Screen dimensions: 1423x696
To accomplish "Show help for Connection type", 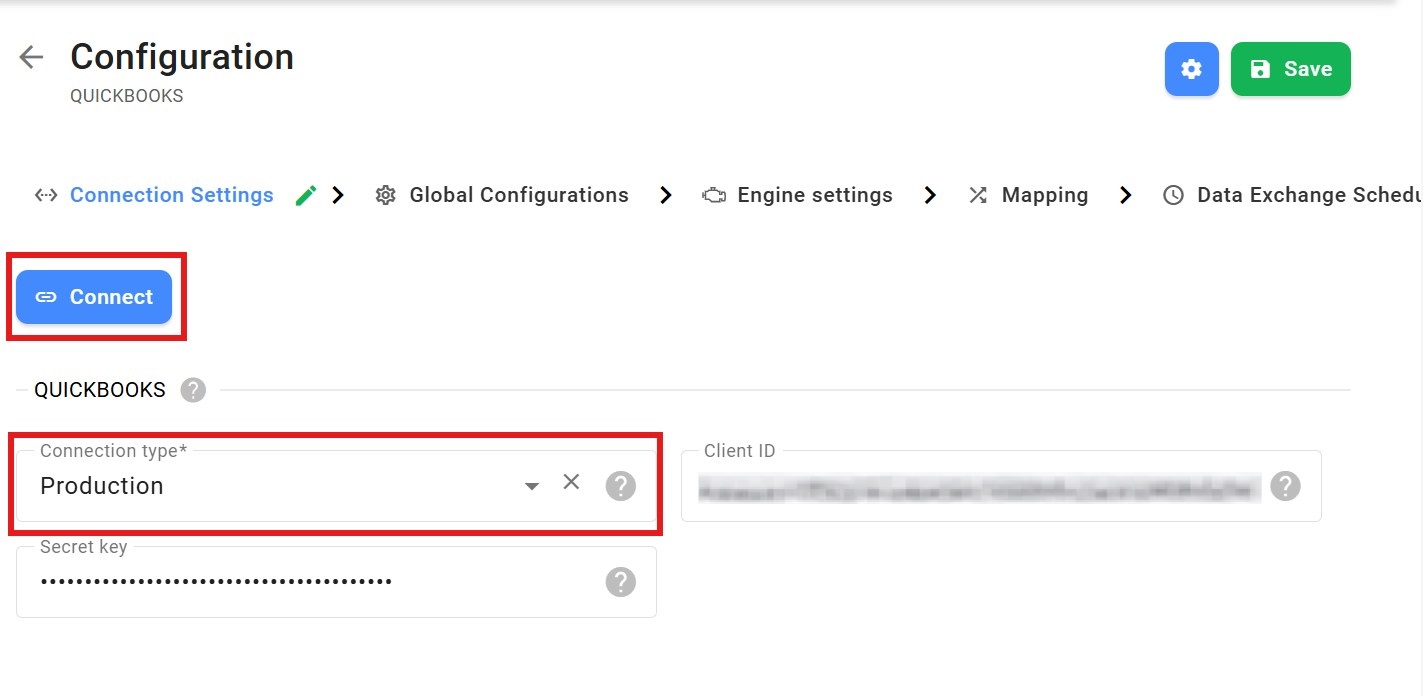I will (x=621, y=486).
